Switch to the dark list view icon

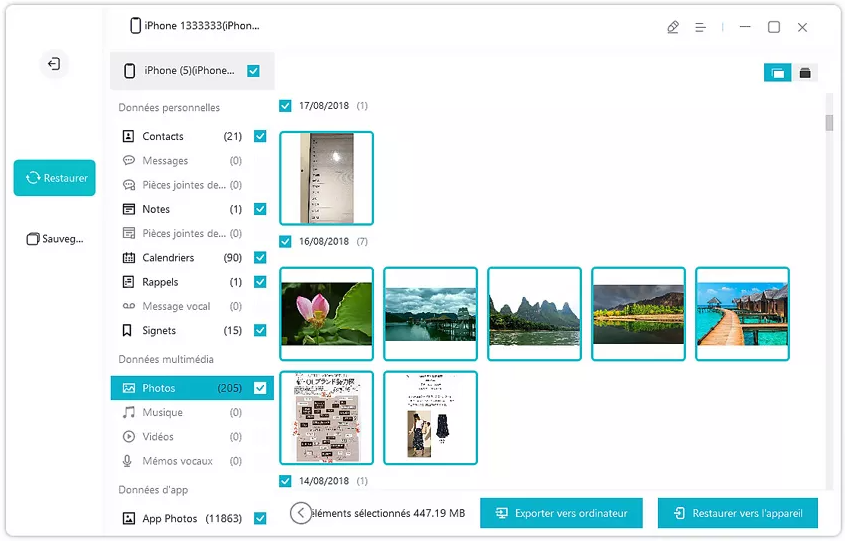point(804,73)
